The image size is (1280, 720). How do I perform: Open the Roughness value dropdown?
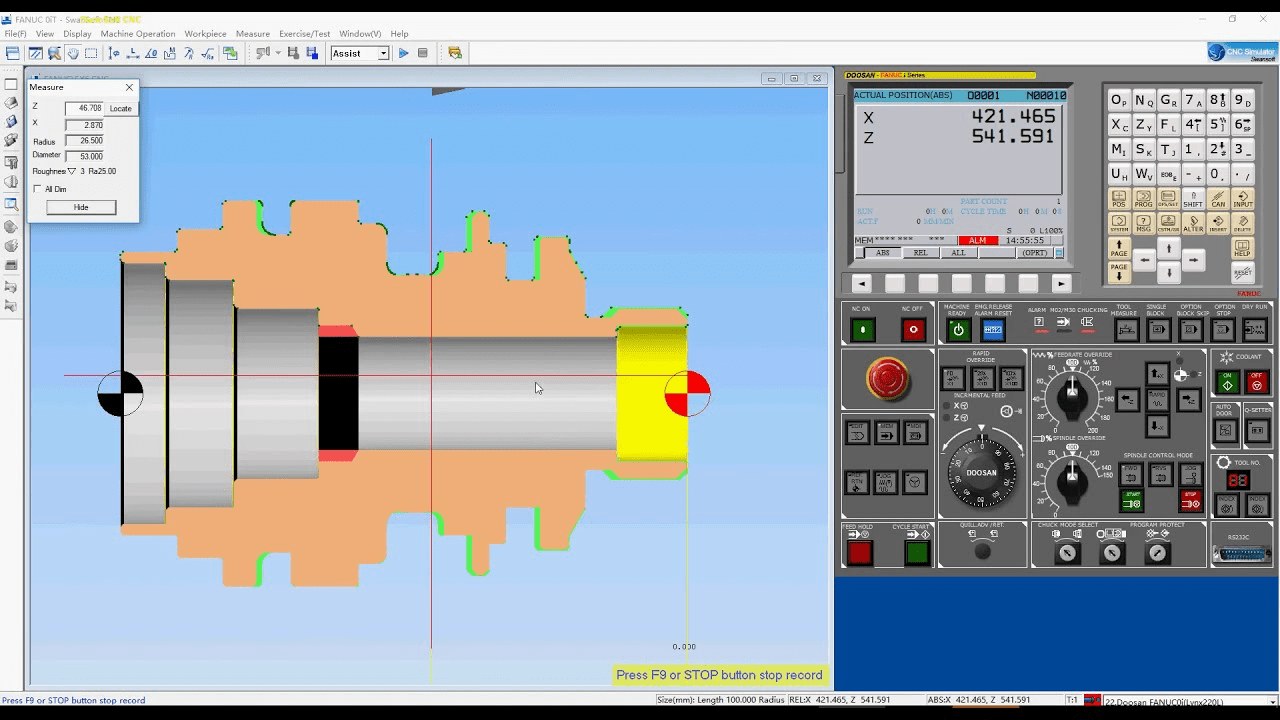click(x=72, y=170)
